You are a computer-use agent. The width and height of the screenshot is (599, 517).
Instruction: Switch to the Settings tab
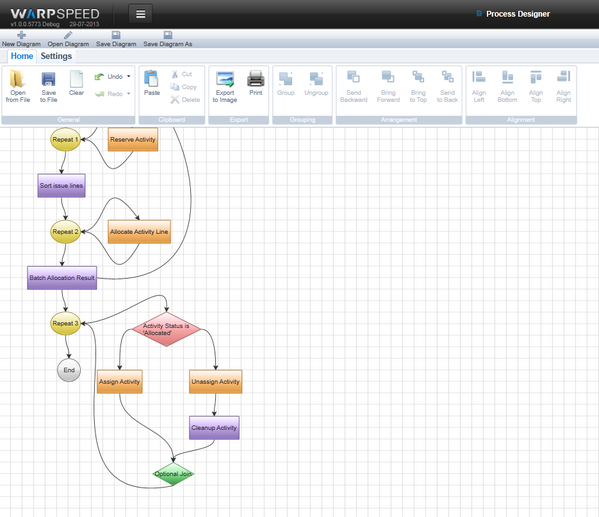click(x=56, y=56)
